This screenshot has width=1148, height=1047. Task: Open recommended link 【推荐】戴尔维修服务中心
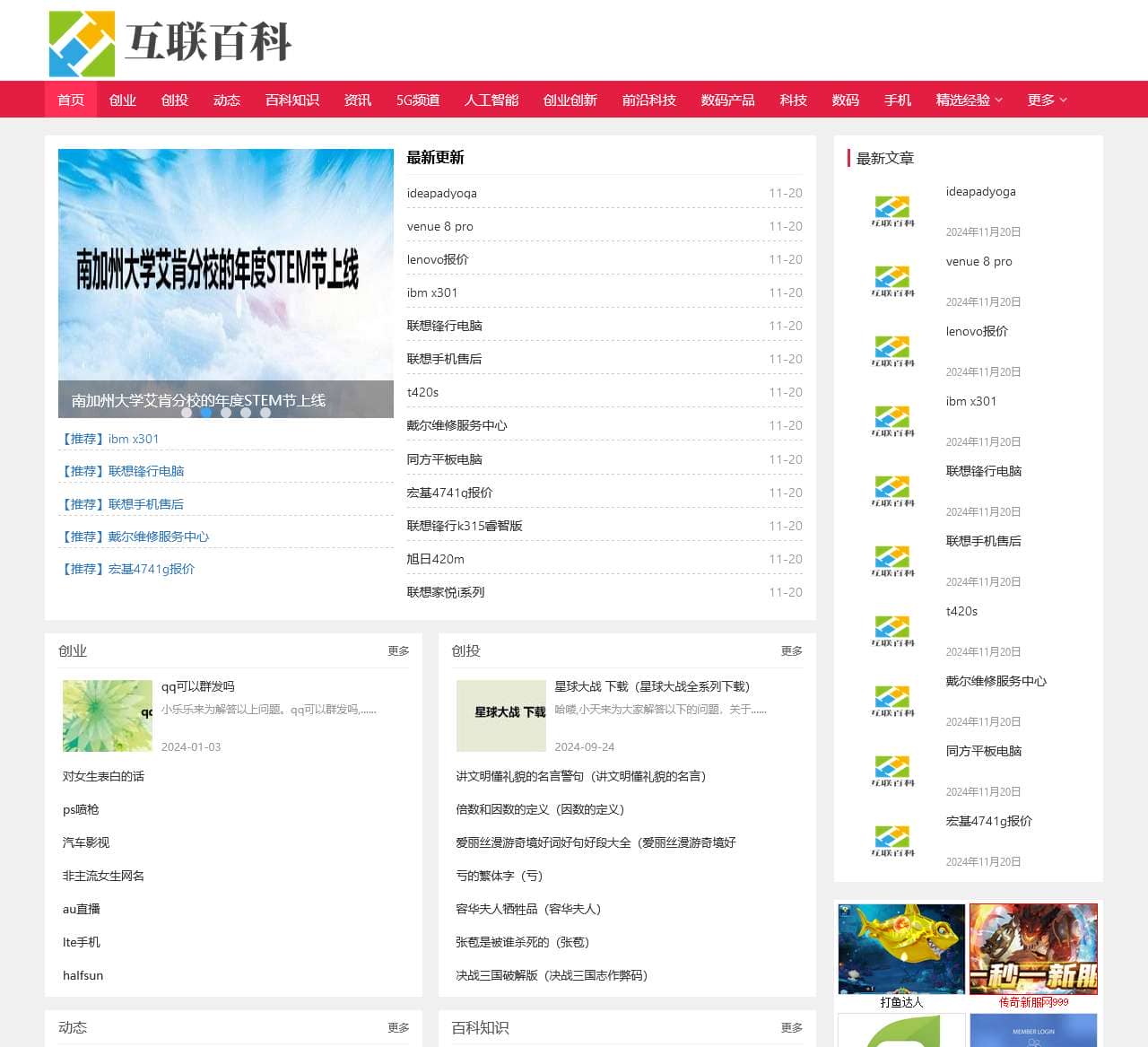point(134,537)
